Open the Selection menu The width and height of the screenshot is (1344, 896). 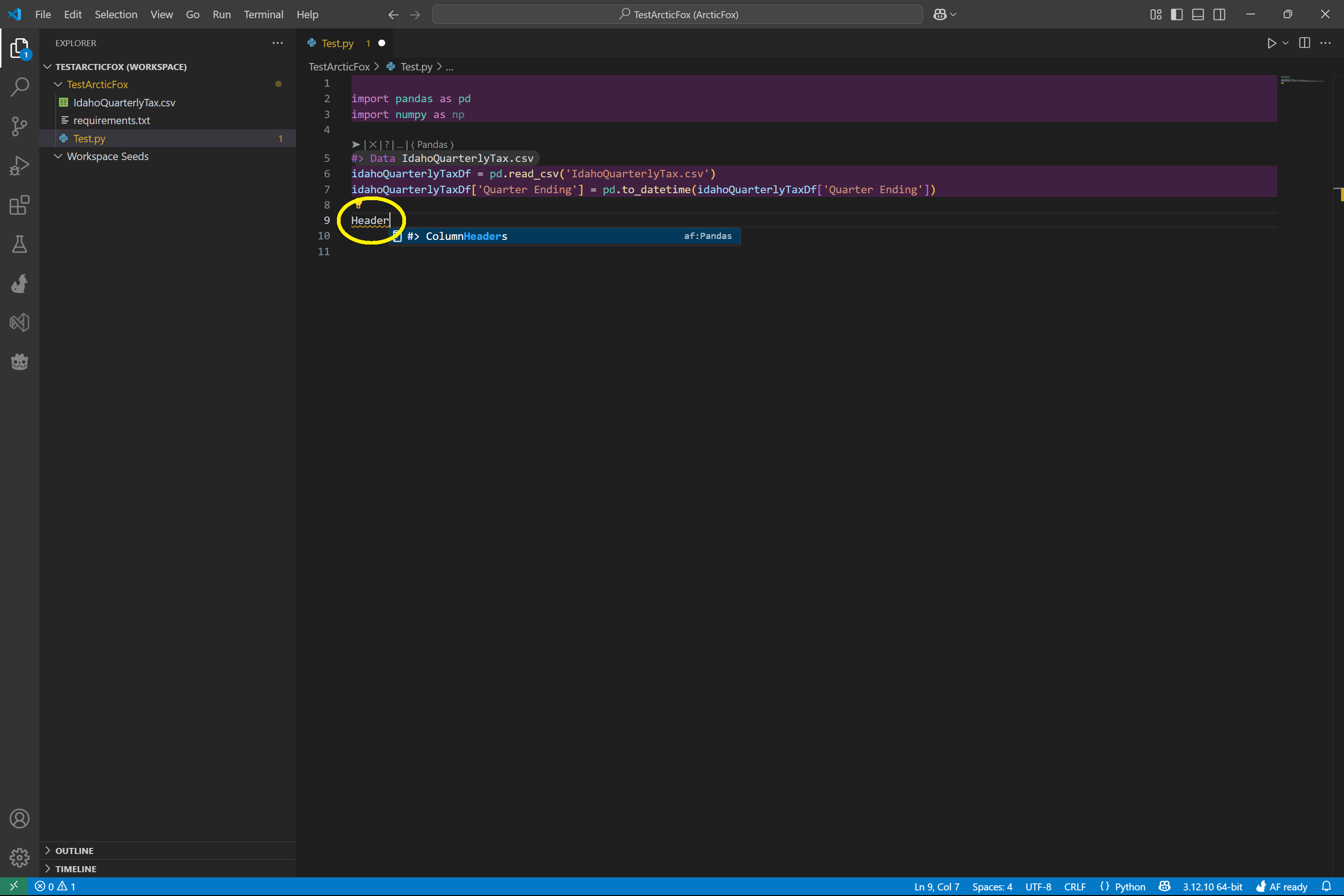coord(116,15)
